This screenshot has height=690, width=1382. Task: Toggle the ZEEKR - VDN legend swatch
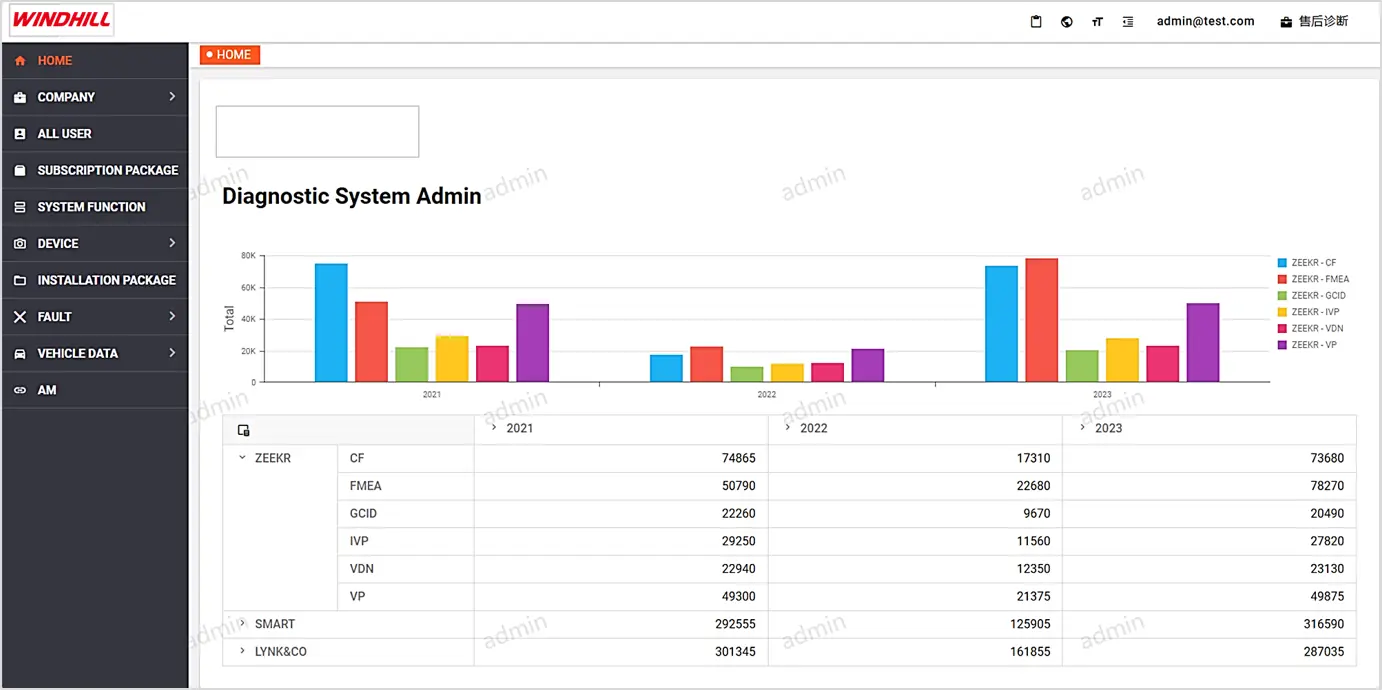coord(1282,328)
